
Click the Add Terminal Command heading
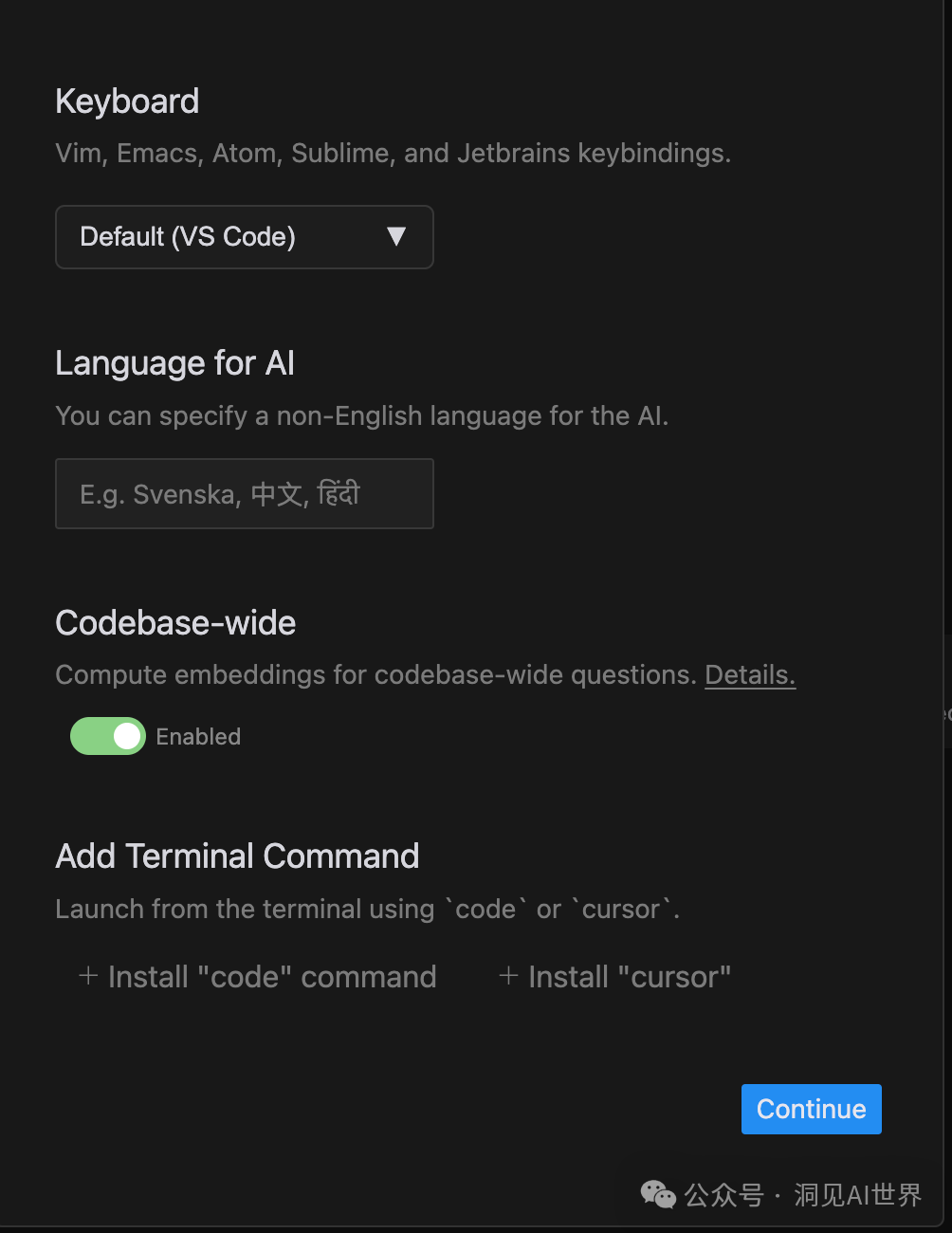click(237, 856)
